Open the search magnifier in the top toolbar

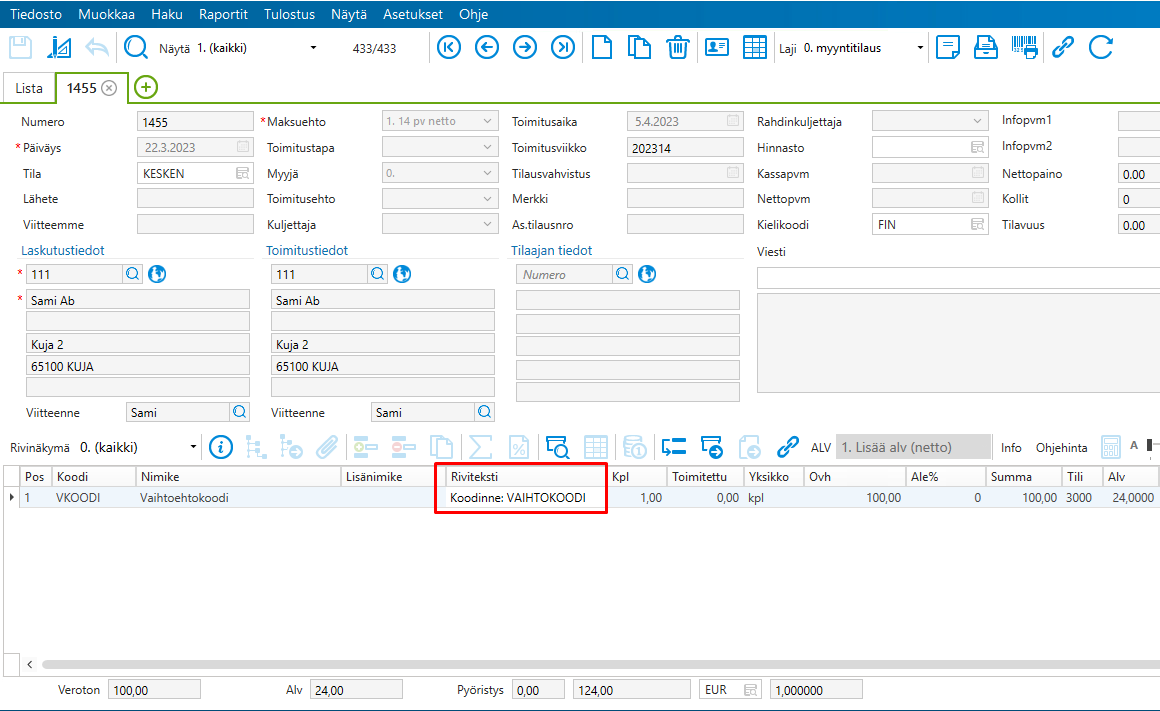pyautogui.click(x=135, y=47)
